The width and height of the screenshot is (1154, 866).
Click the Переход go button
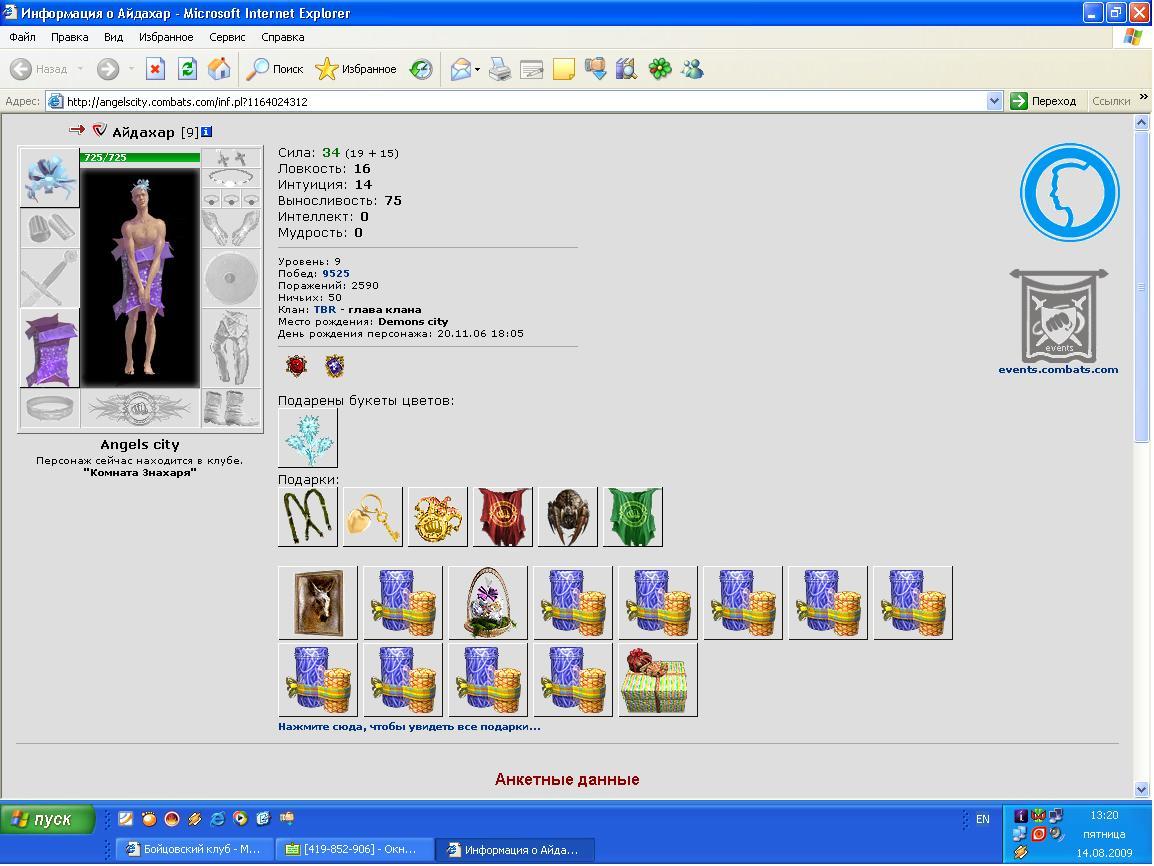pos(1044,101)
